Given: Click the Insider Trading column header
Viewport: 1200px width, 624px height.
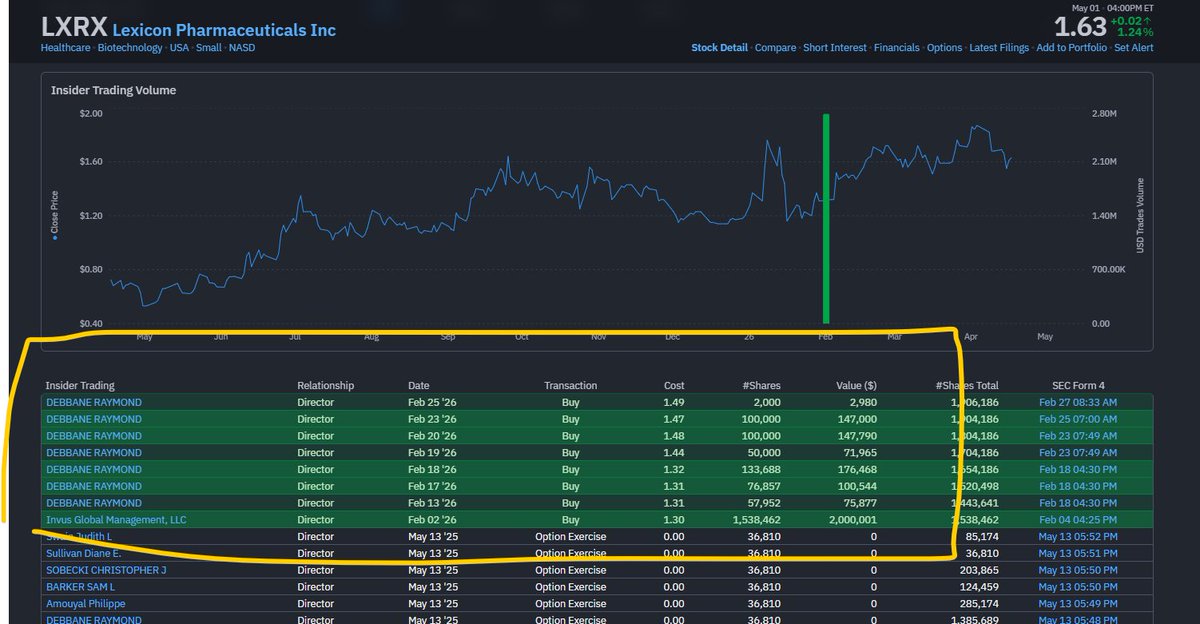Looking at the screenshot, I should point(80,385).
